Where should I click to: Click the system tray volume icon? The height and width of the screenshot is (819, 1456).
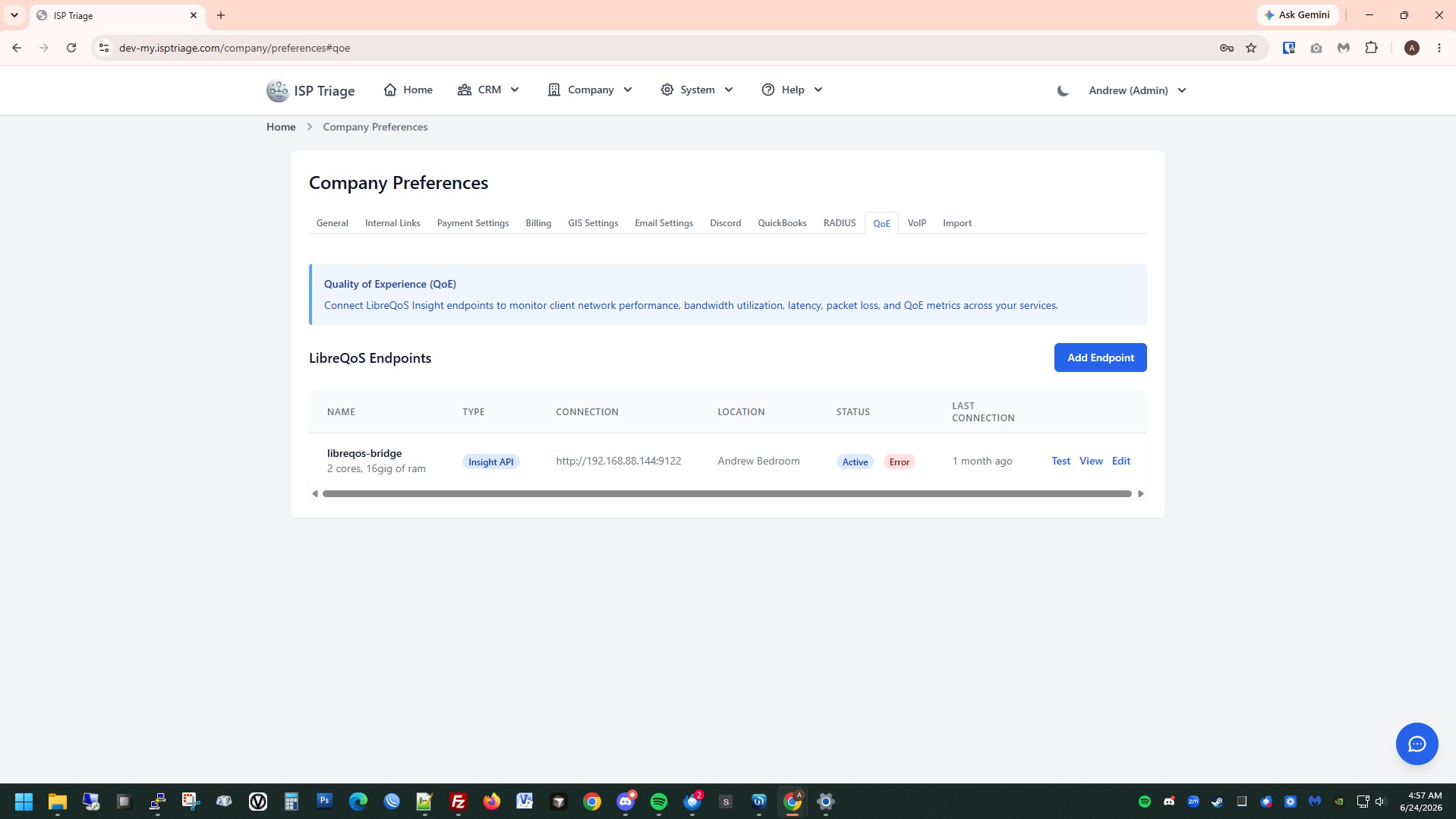(1380, 802)
